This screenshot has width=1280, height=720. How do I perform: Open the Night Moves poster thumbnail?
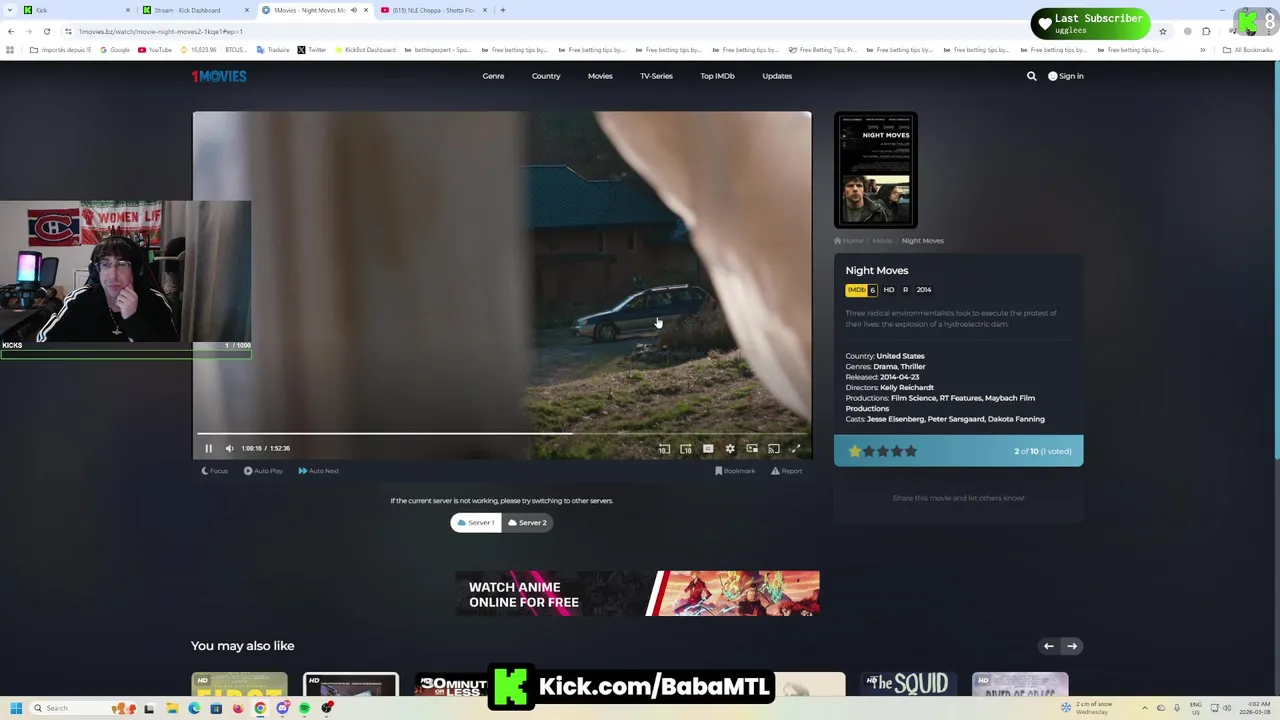point(876,170)
